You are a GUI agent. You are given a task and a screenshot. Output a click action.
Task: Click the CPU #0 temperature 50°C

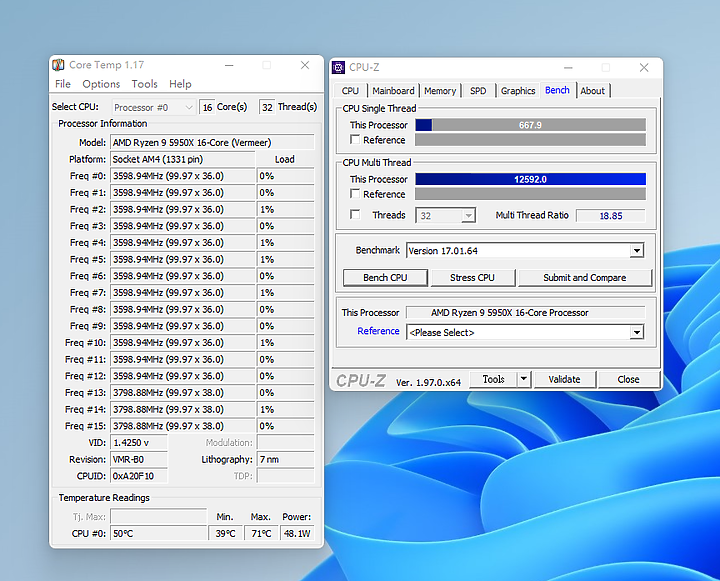tap(158, 534)
